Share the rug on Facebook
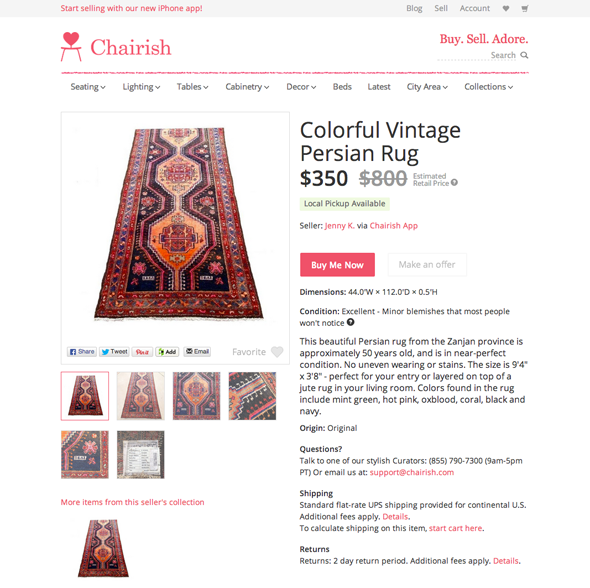Image resolution: width=590 pixels, height=588 pixels. click(82, 352)
